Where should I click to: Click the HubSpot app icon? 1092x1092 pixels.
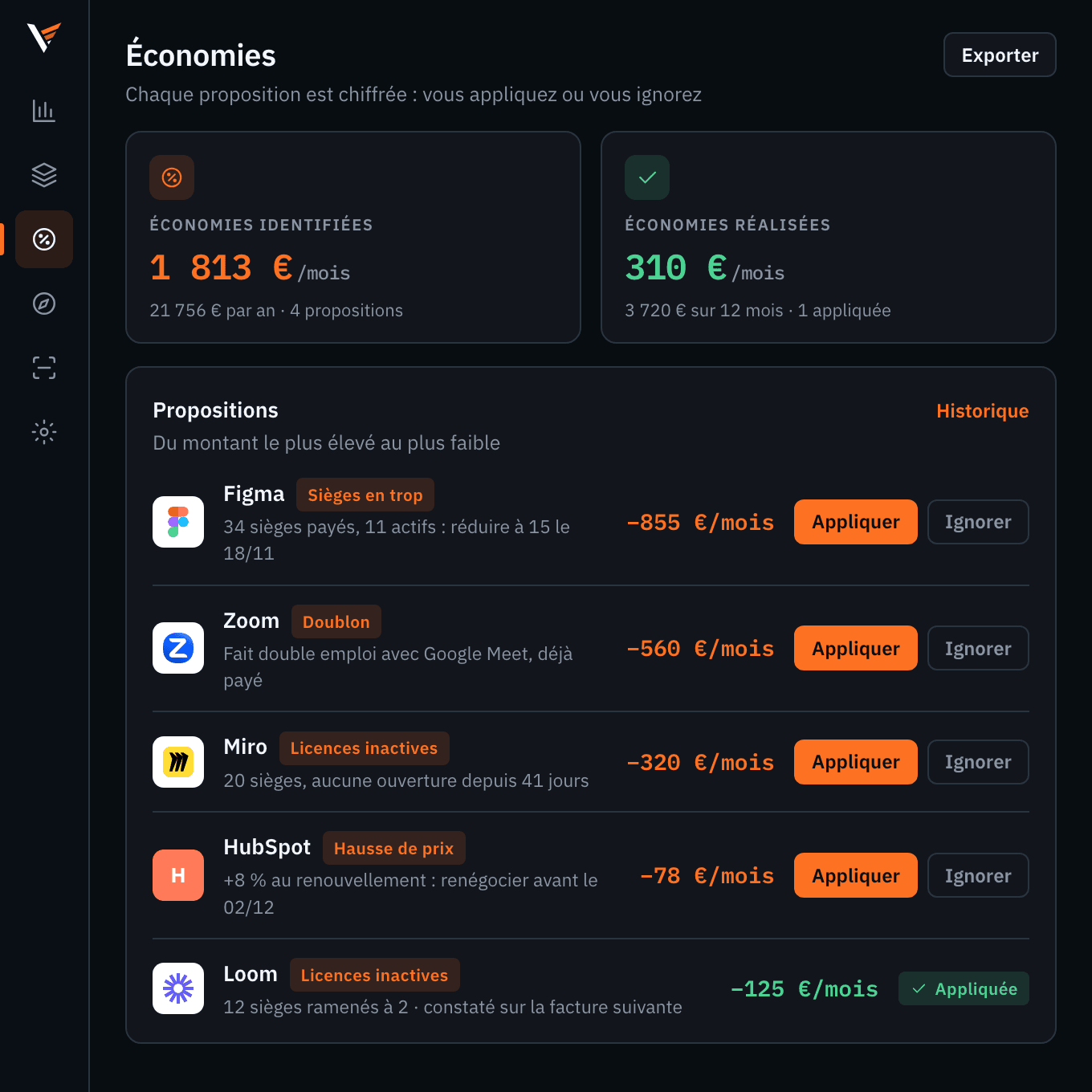[x=178, y=875]
